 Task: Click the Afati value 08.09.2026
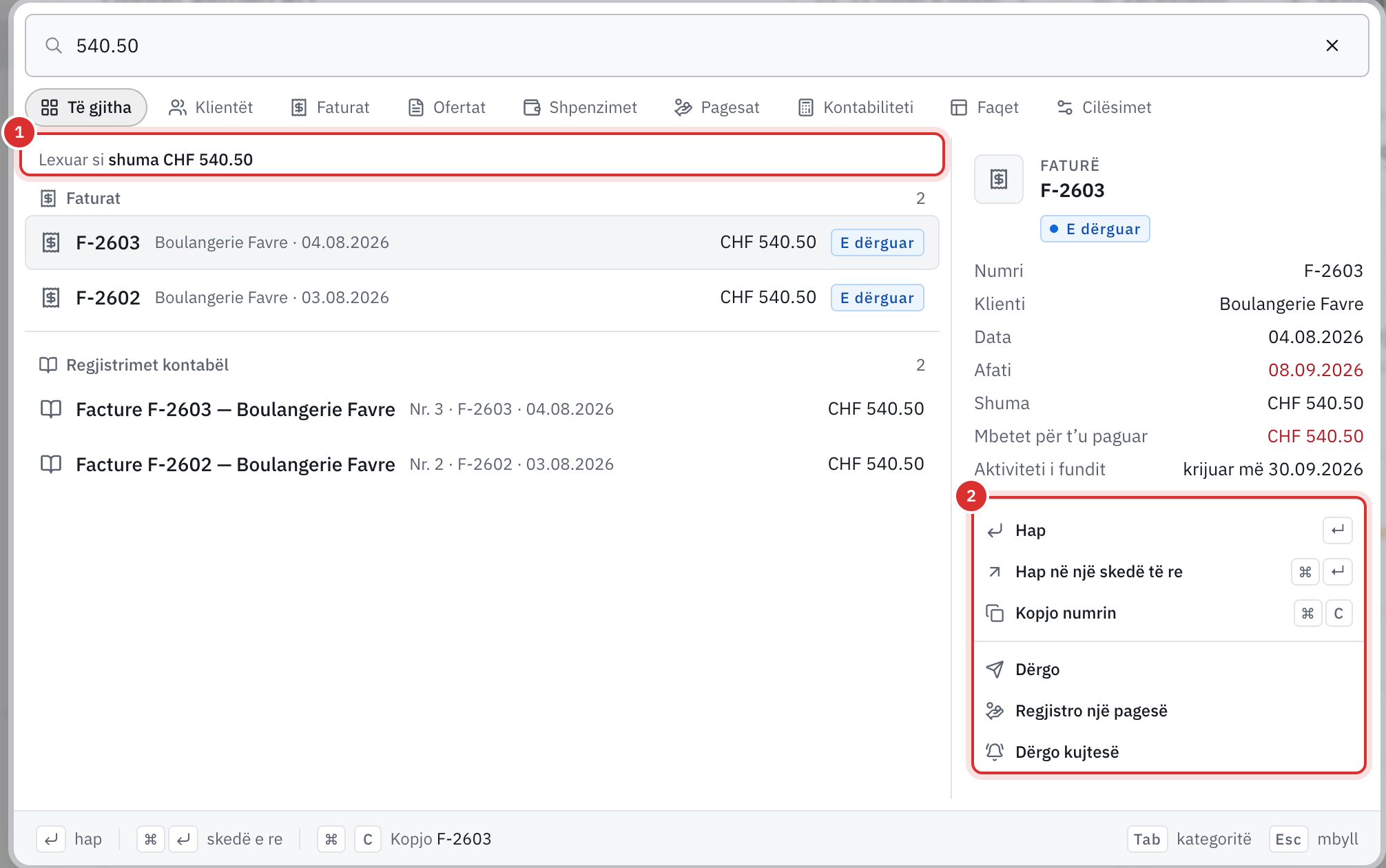pos(1315,370)
